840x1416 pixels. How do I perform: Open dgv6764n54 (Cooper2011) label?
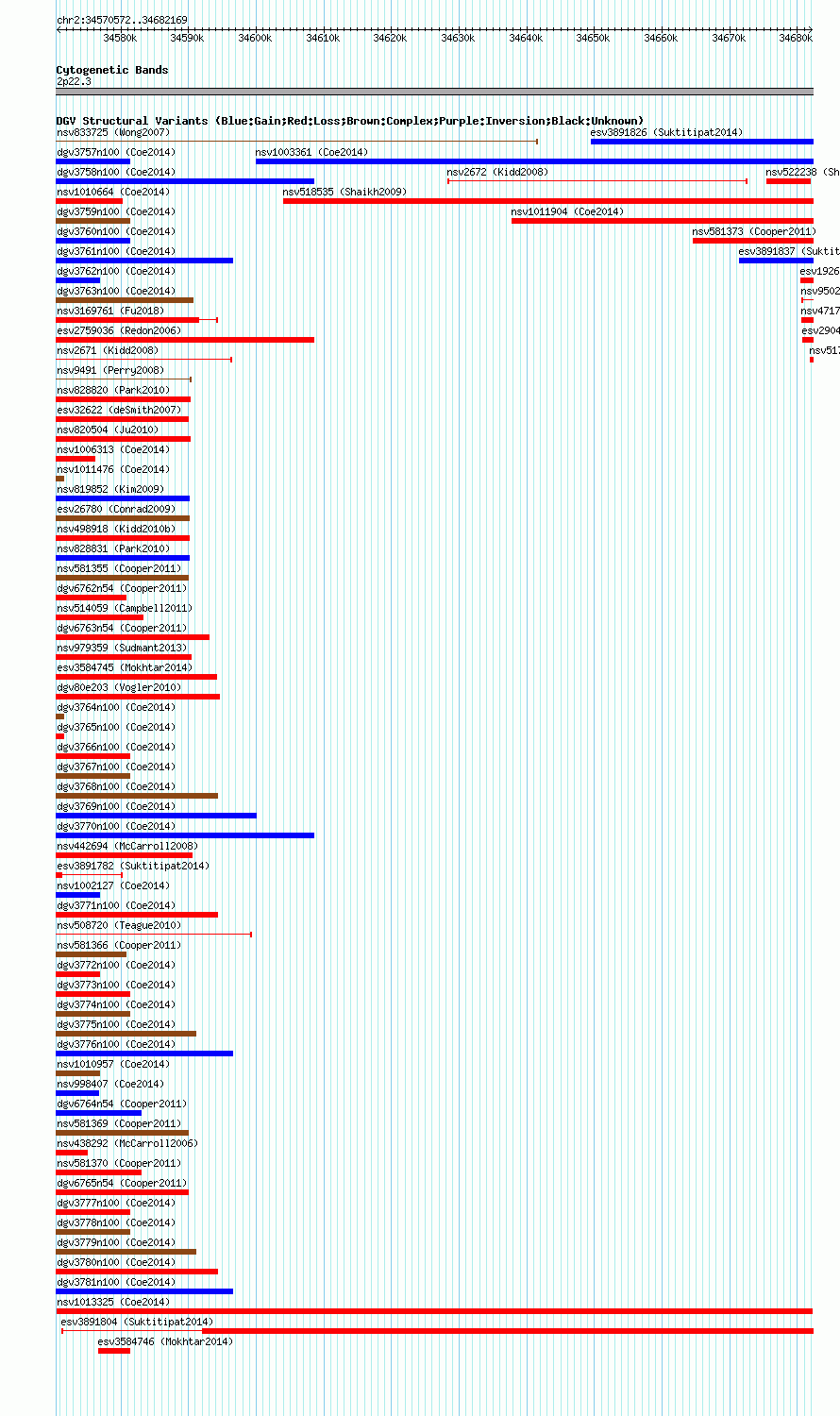(x=122, y=1104)
